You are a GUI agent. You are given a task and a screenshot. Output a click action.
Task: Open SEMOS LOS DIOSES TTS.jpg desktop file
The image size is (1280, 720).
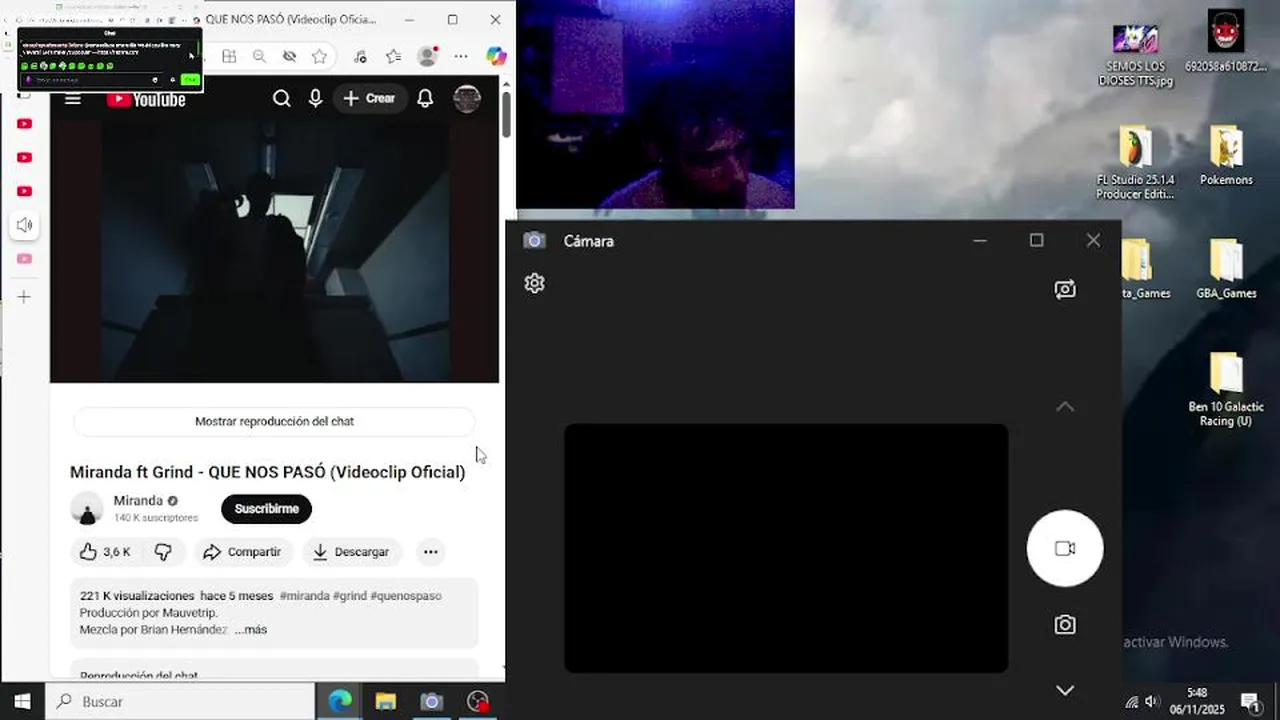1135,55
